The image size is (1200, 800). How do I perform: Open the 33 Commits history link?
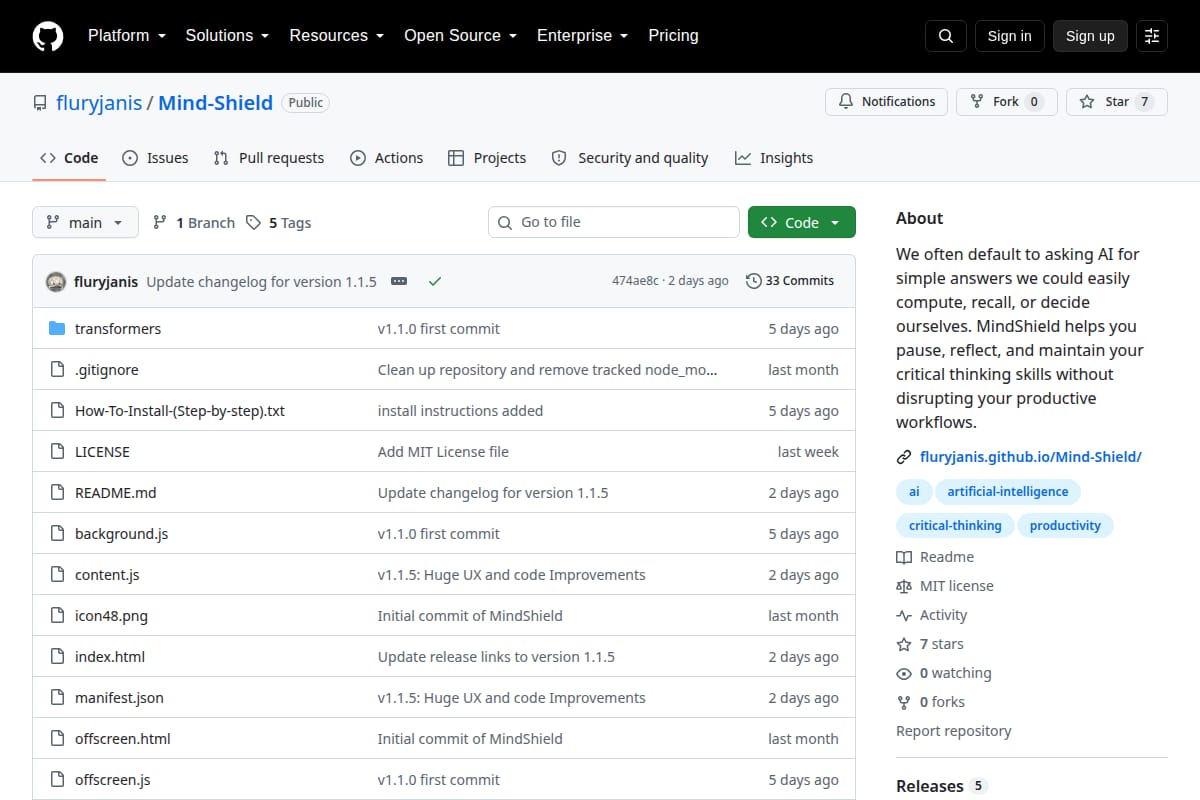pos(790,281)
